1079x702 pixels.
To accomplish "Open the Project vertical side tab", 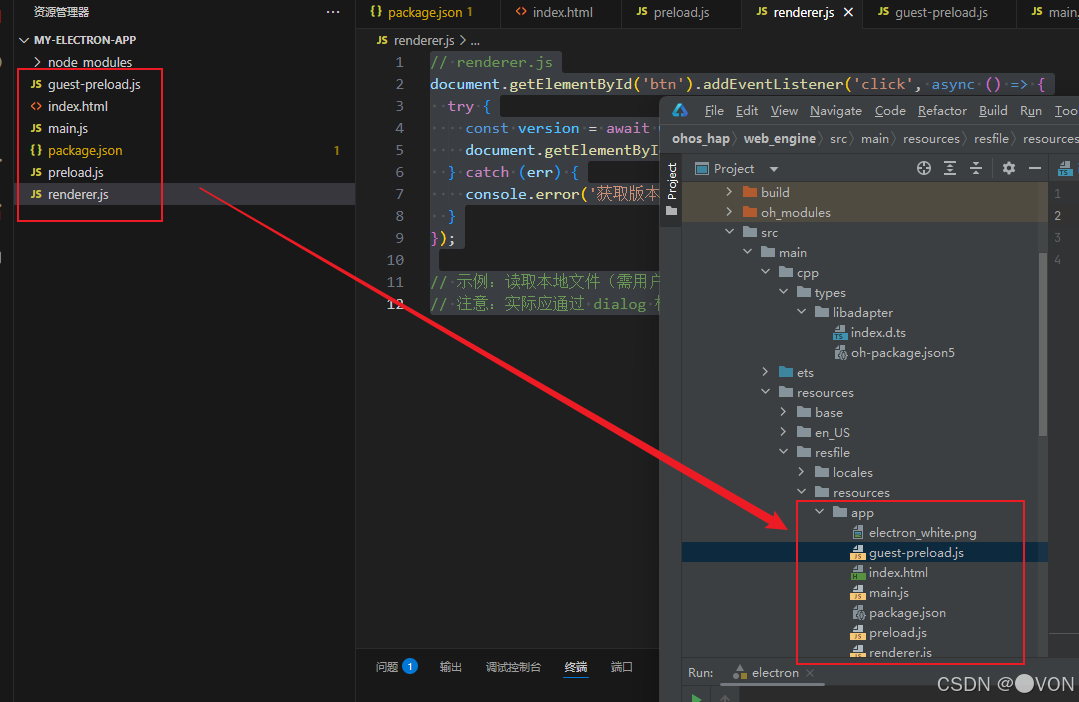I will point(672,189).
